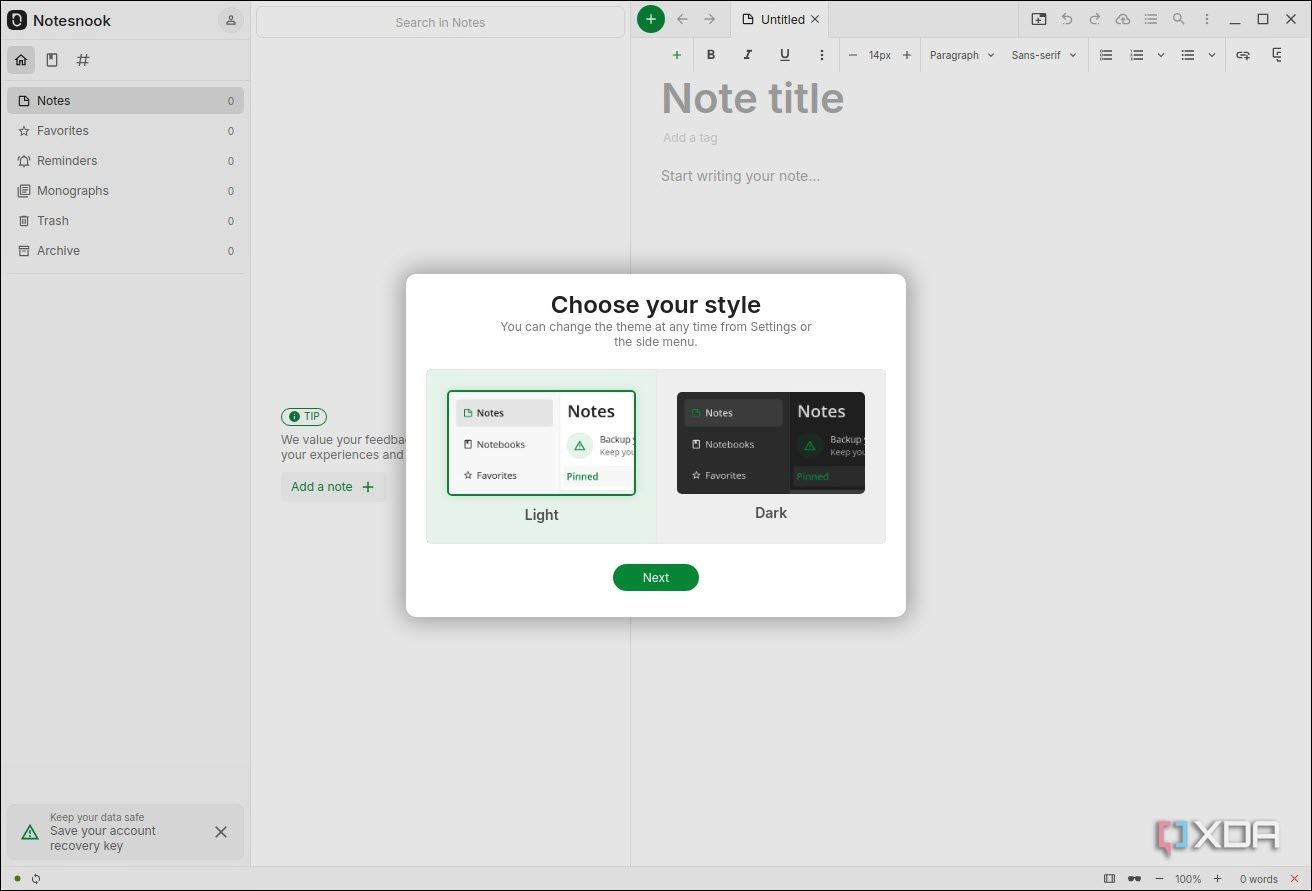This screenshot has width=1312, height=891.
Task: Insert a numbered list
Action: (1137, 55)
